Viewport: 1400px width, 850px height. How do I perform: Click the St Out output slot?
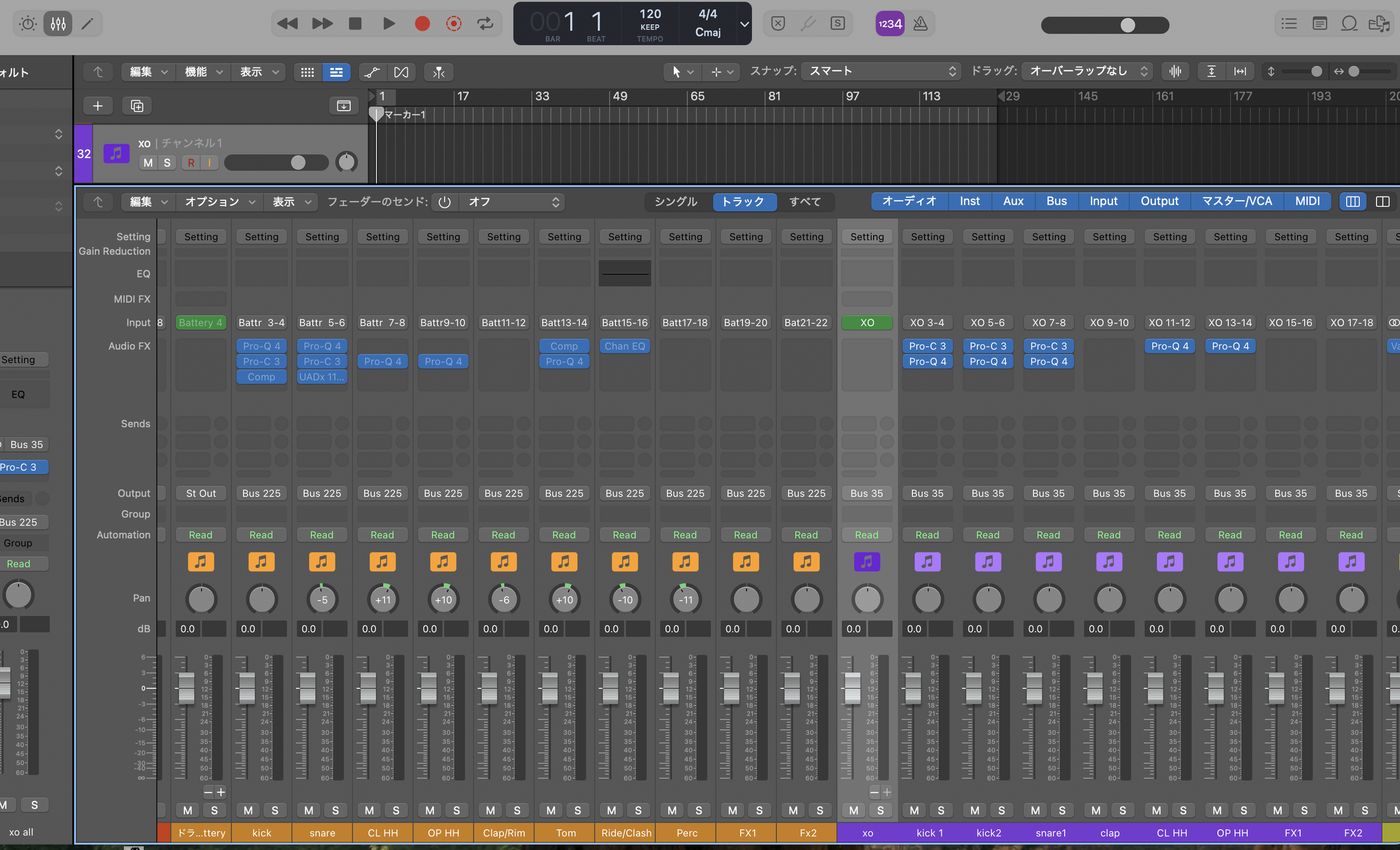pos(201,493)
